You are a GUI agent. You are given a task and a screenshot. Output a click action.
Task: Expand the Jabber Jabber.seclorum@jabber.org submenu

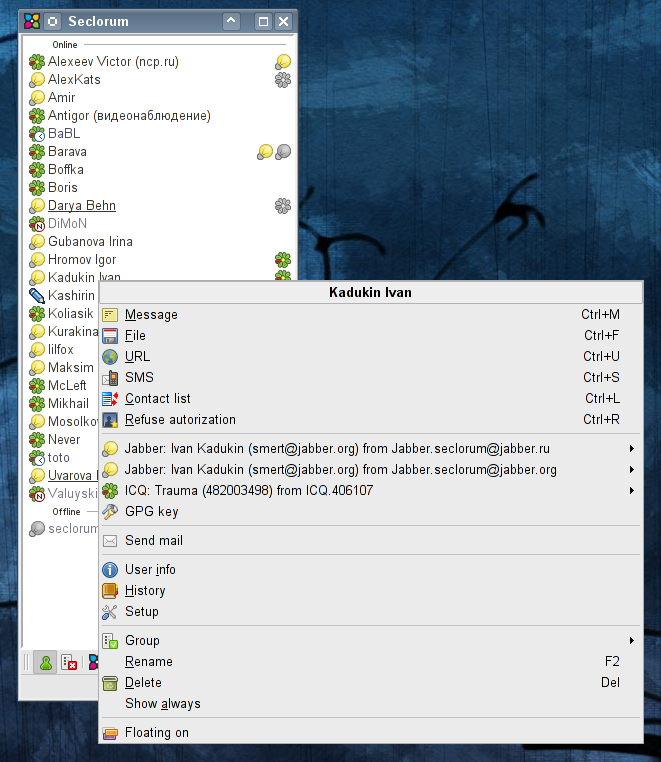coord(371,469)
